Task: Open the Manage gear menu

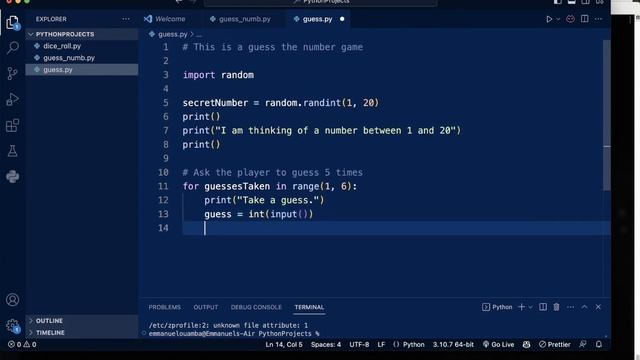Action: click(13, 326)
